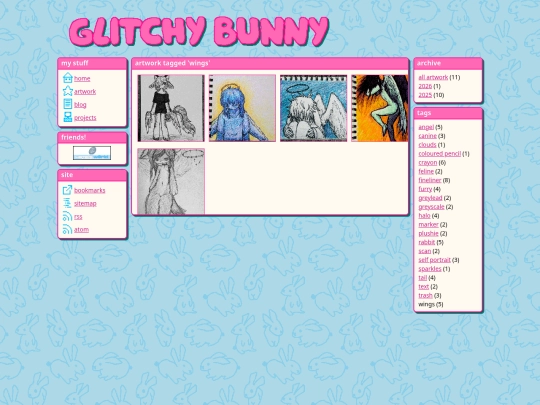Select the halo tag

point(424,216)
